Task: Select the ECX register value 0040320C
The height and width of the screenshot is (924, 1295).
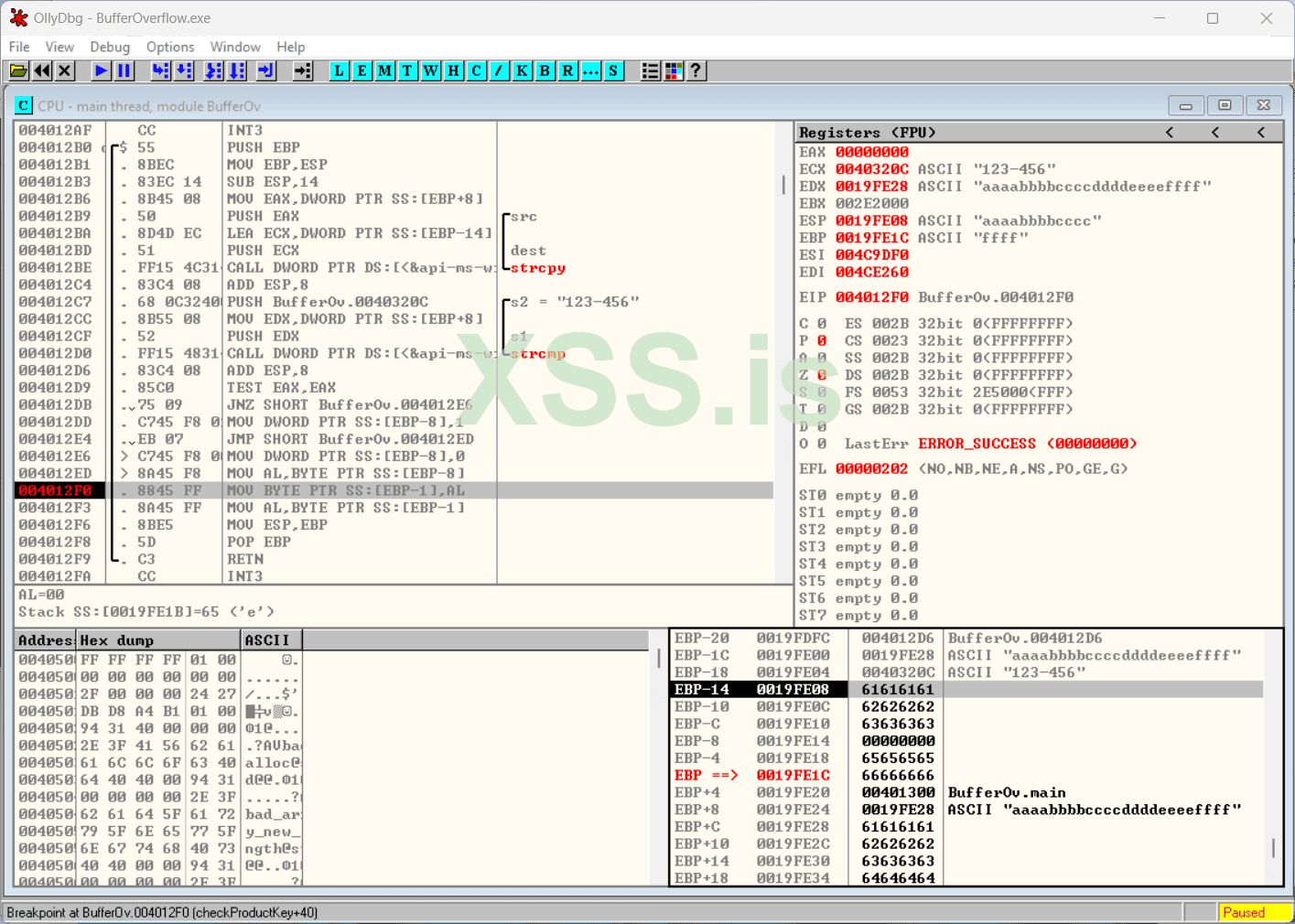Action: point(872,169)
